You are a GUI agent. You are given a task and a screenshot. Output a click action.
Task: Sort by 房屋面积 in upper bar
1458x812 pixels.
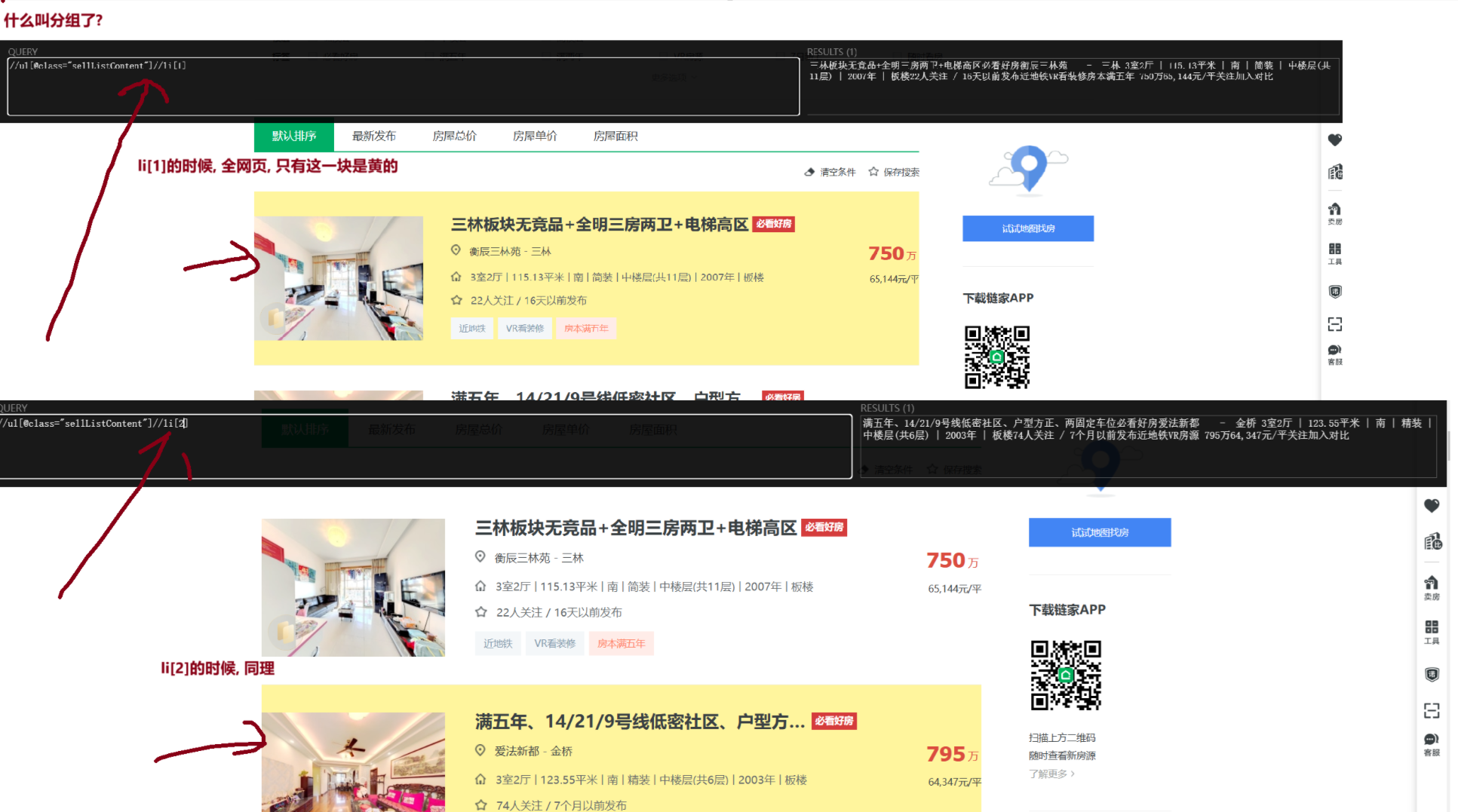point(615,136)
